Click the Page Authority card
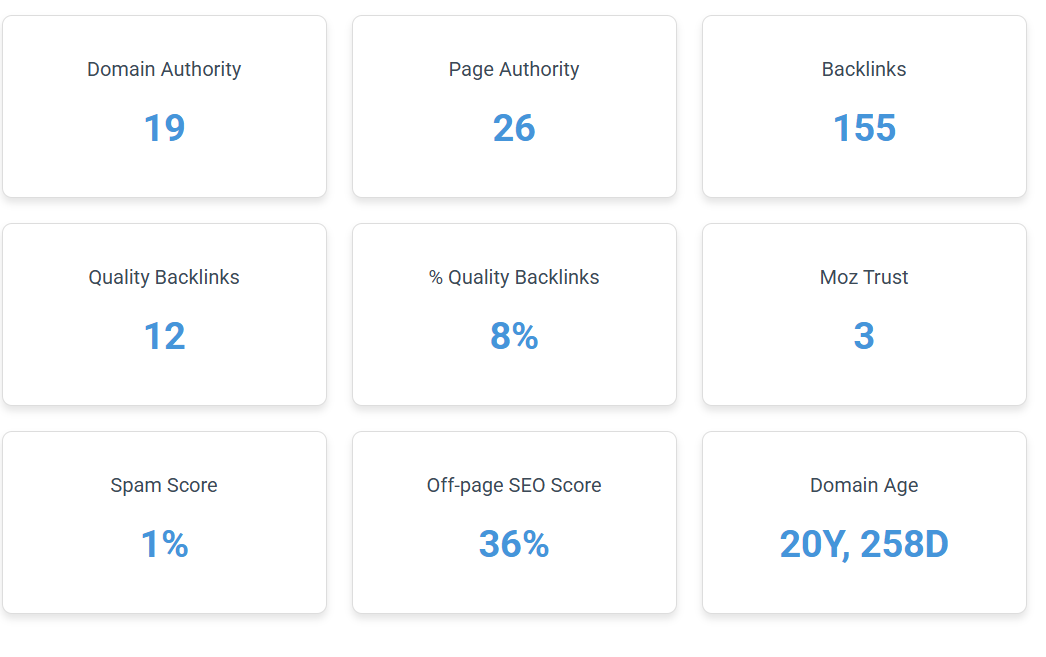The image size is (1046, 657). pos(514,107)
